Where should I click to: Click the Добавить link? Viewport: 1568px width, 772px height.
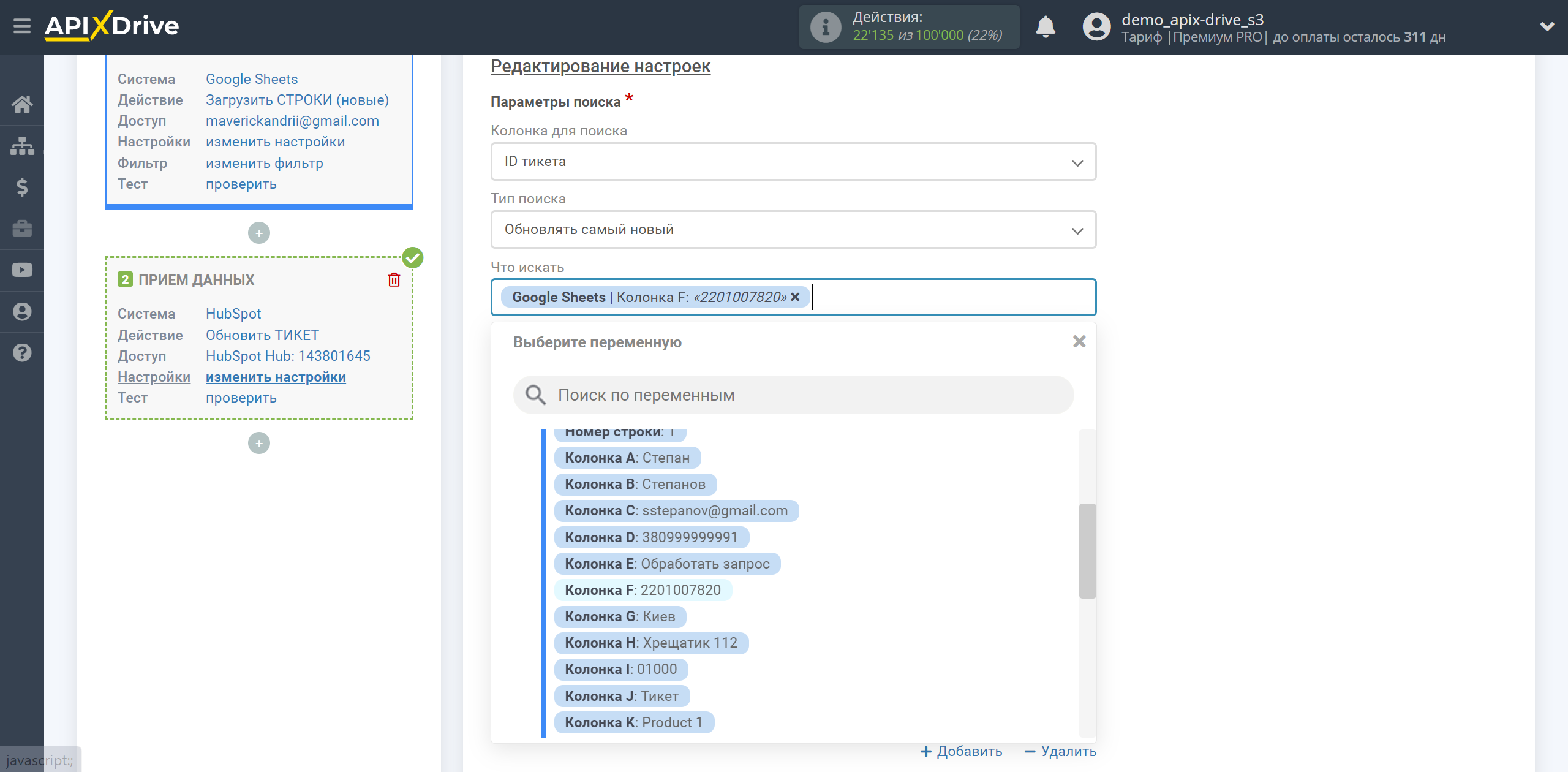pyautogui.click(x=961, y=751)
